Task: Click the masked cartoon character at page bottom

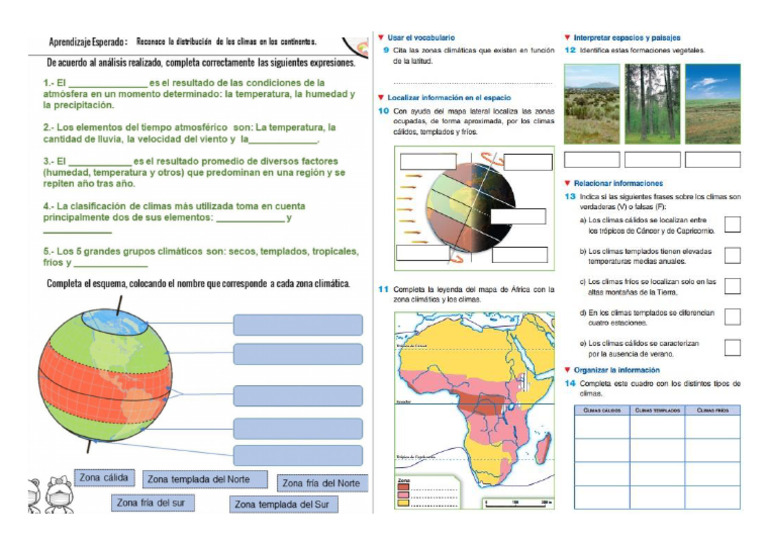Action: [x=60, y=495]
